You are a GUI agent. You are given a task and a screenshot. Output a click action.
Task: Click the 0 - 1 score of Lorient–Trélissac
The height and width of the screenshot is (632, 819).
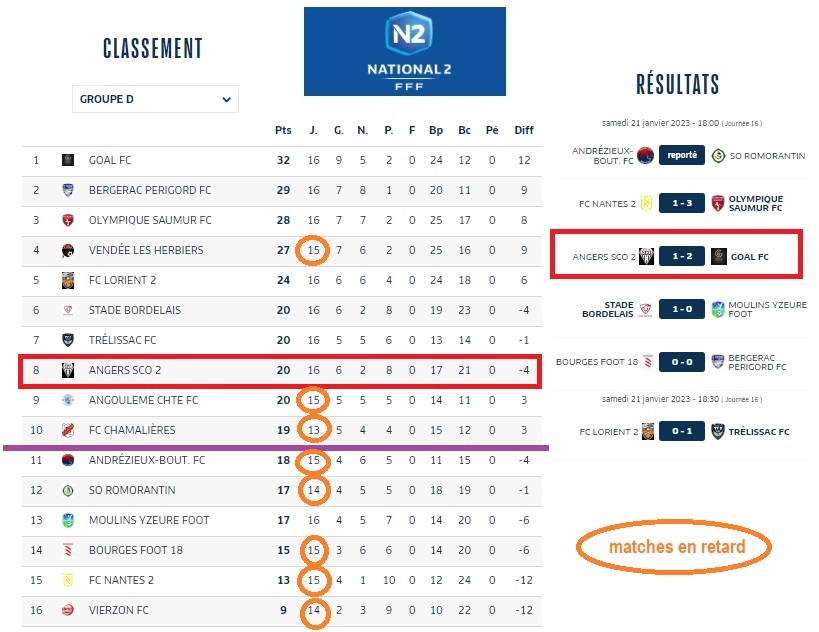682,432
